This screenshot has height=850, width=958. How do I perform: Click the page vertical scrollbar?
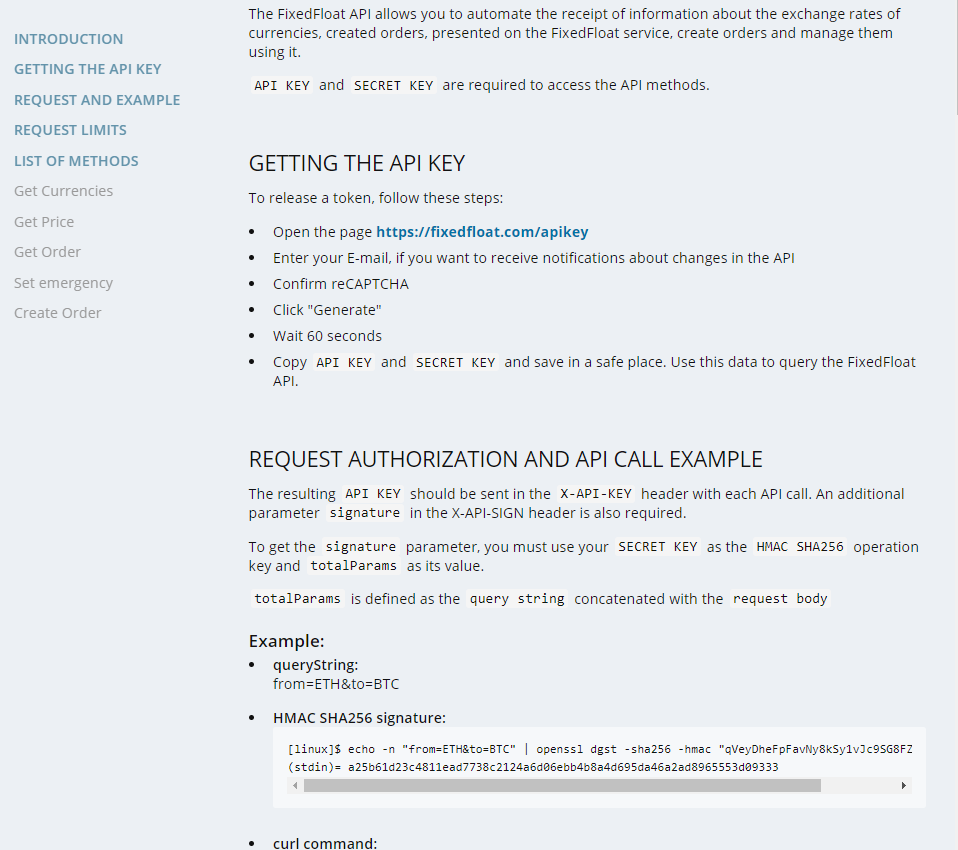(x=956, y=57)
